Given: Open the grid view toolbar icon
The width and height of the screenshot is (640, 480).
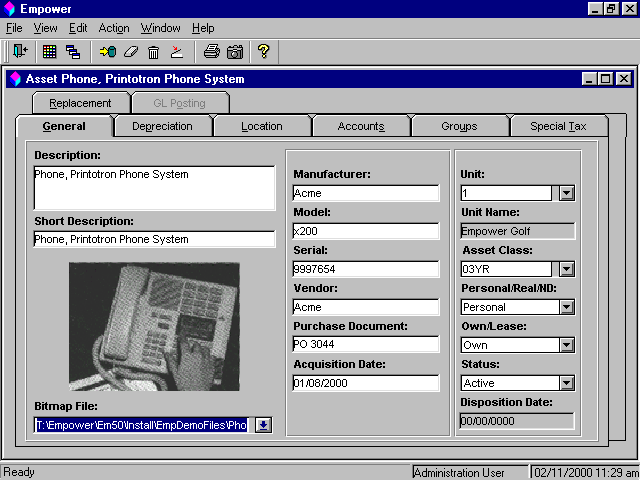Looking at the screenshot, I should [x=49, y=52].
